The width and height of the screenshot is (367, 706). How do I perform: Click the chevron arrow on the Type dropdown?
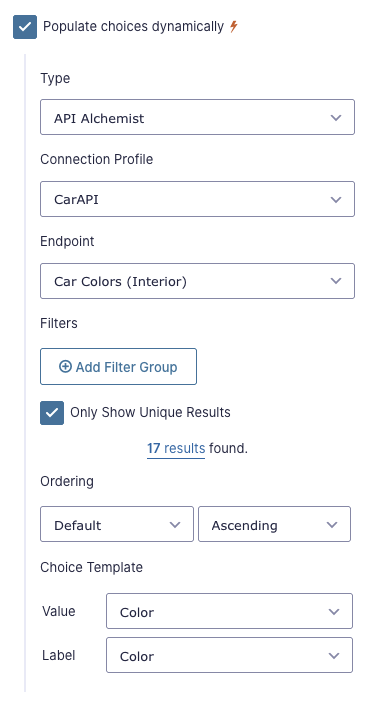pyautogui.click(x=335, y=118)
